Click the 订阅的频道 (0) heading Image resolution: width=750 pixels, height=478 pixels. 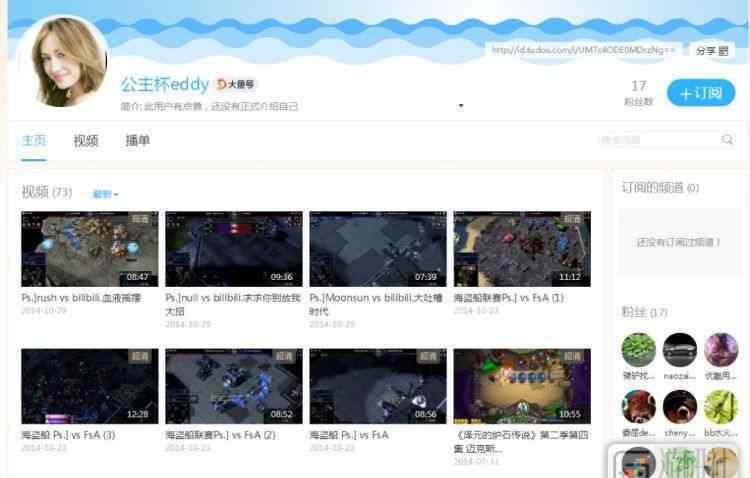point(660,188)
